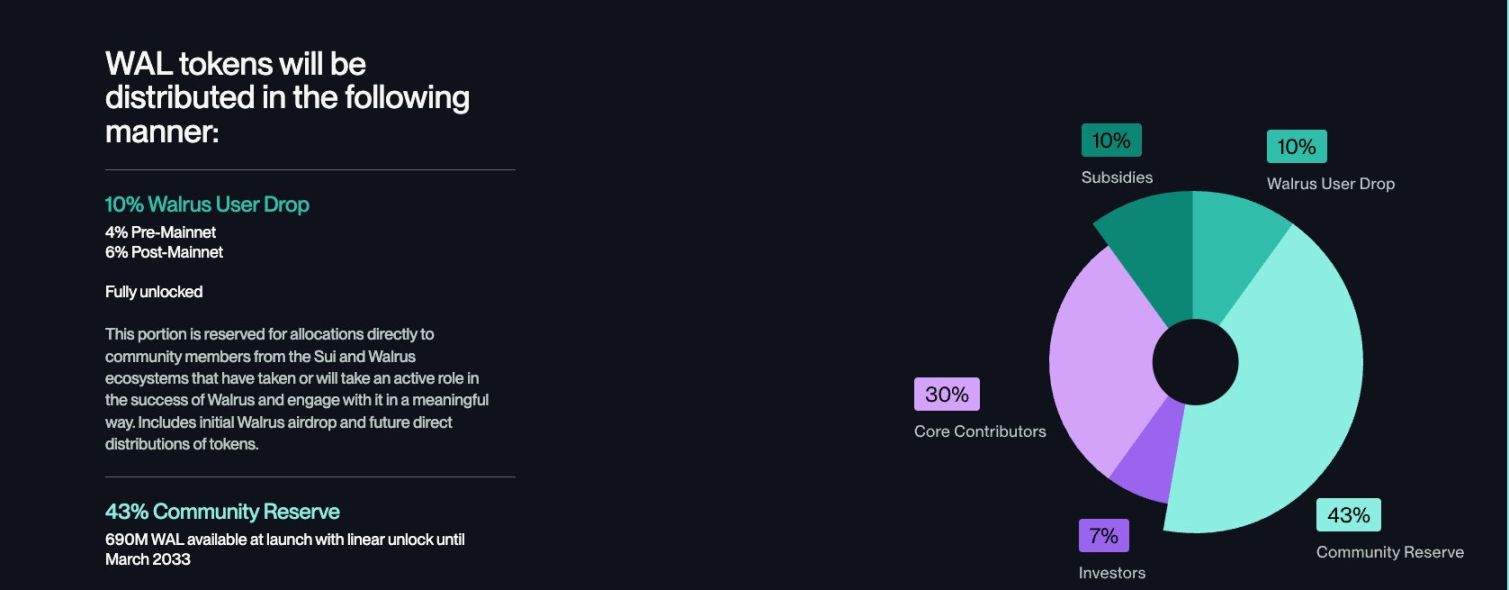Image resolution: width=1509 pixels, height=590 pixels.
Task: Click the 10% Walrus User Drop heading
Action: [207, 204]
